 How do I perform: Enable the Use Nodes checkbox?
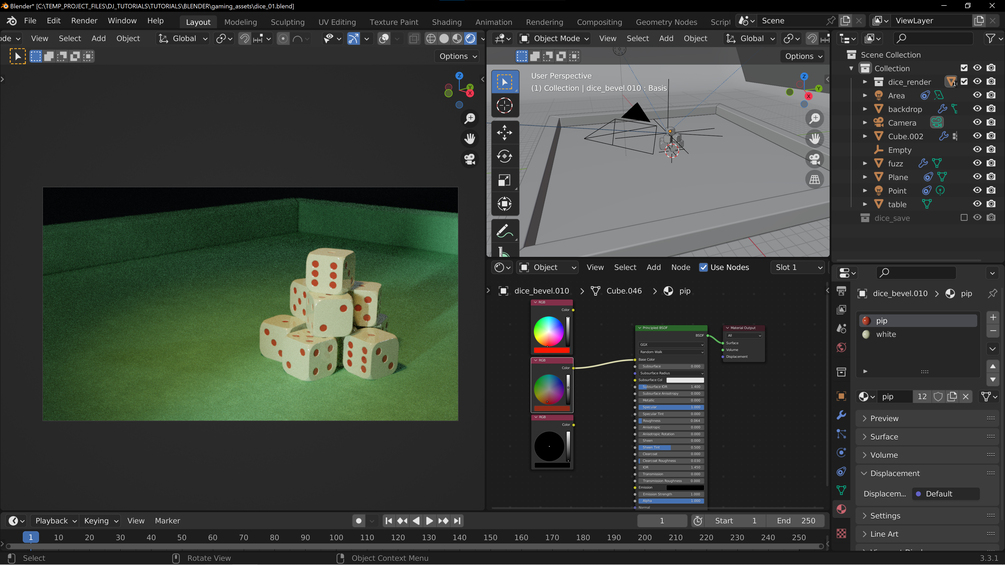pyautogui.click(x=704, y=267)
